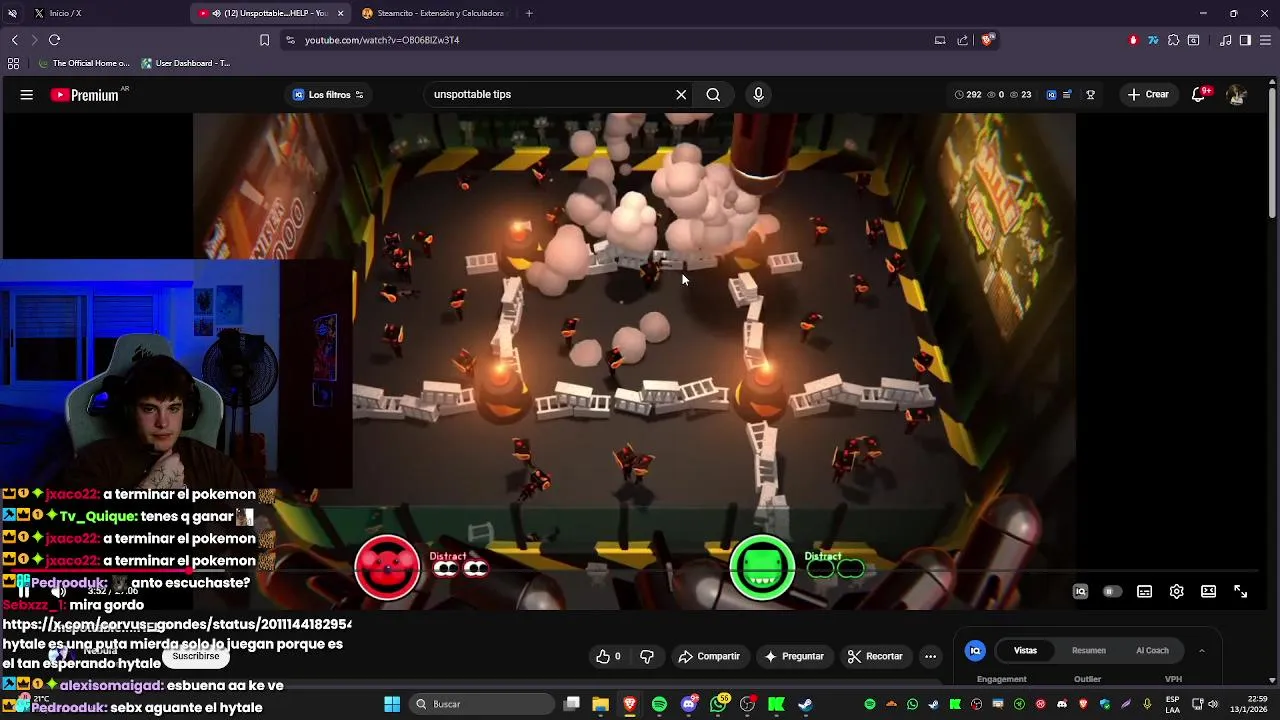Toggle subtitles in the player
Screen dimensions: 1280x720
coord(1144,592)
